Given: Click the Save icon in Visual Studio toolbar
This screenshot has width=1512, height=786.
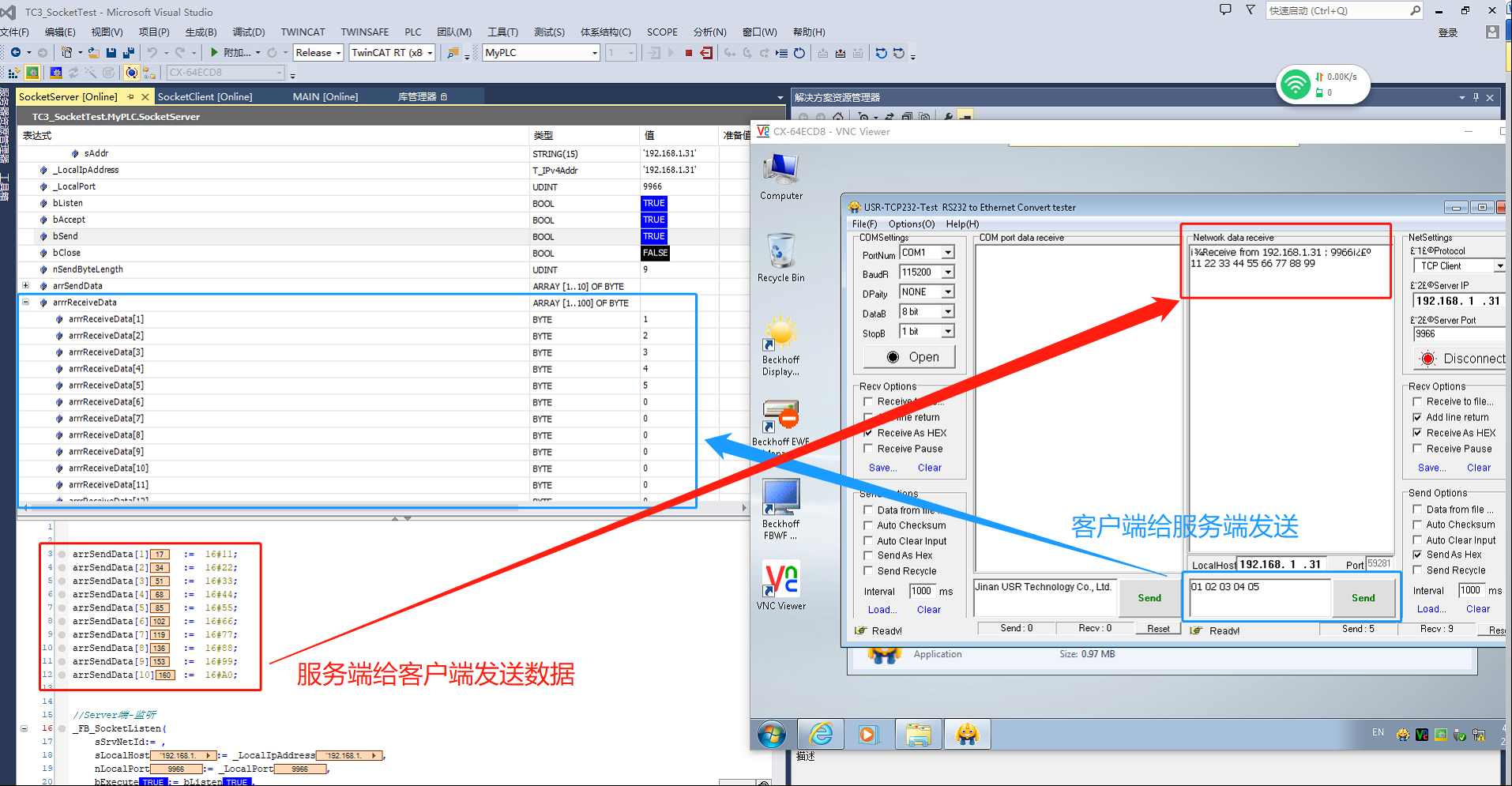Looking at the screenshot, I should click(111, 53).
